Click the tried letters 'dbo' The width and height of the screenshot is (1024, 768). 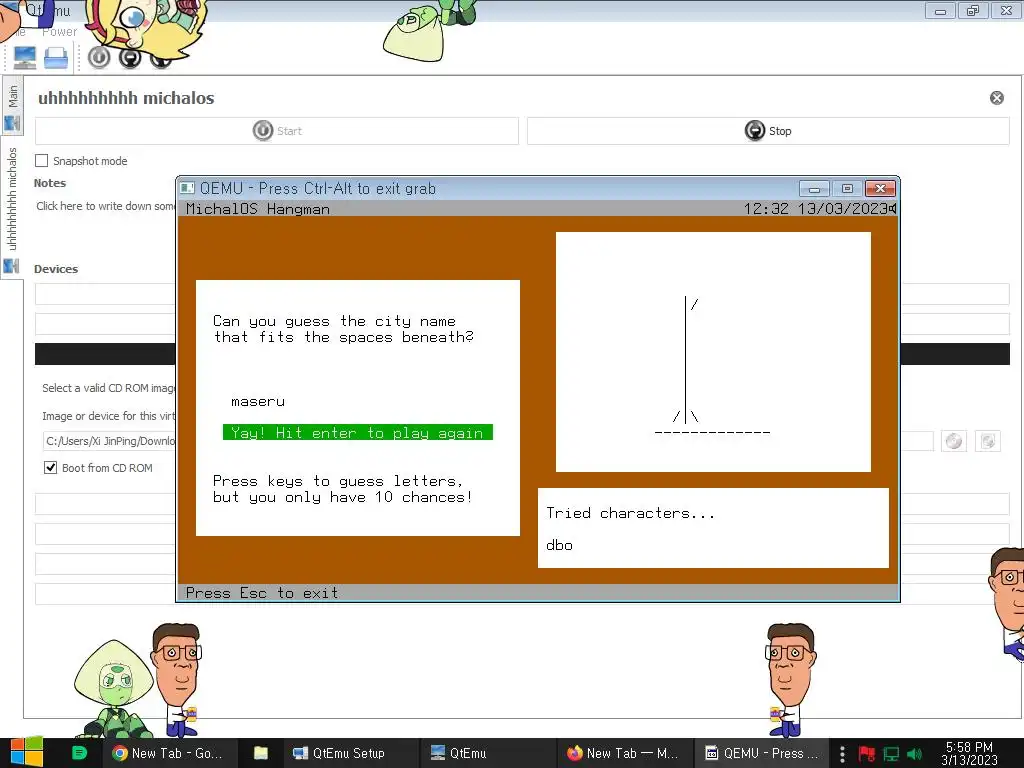[x=560, y=545]
